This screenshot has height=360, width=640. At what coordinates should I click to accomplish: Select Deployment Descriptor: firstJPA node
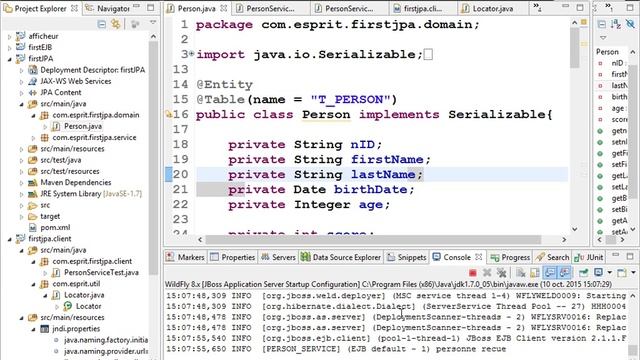(93, 70)
